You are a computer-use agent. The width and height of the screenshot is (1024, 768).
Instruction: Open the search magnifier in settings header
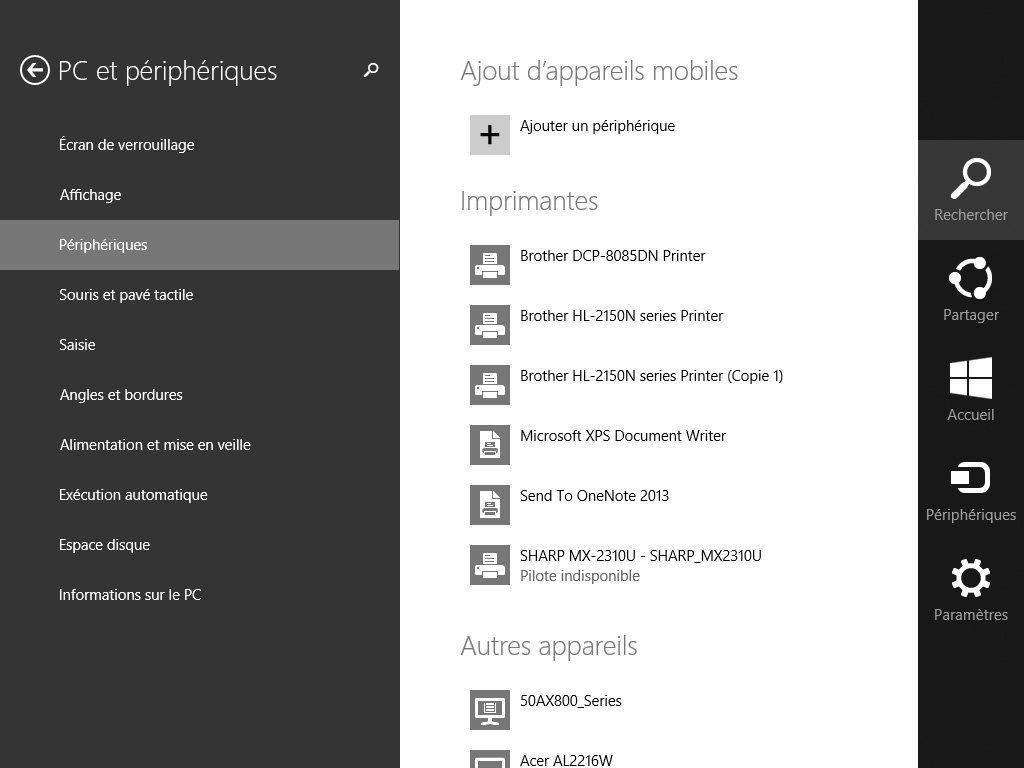(x=371, y=70)
